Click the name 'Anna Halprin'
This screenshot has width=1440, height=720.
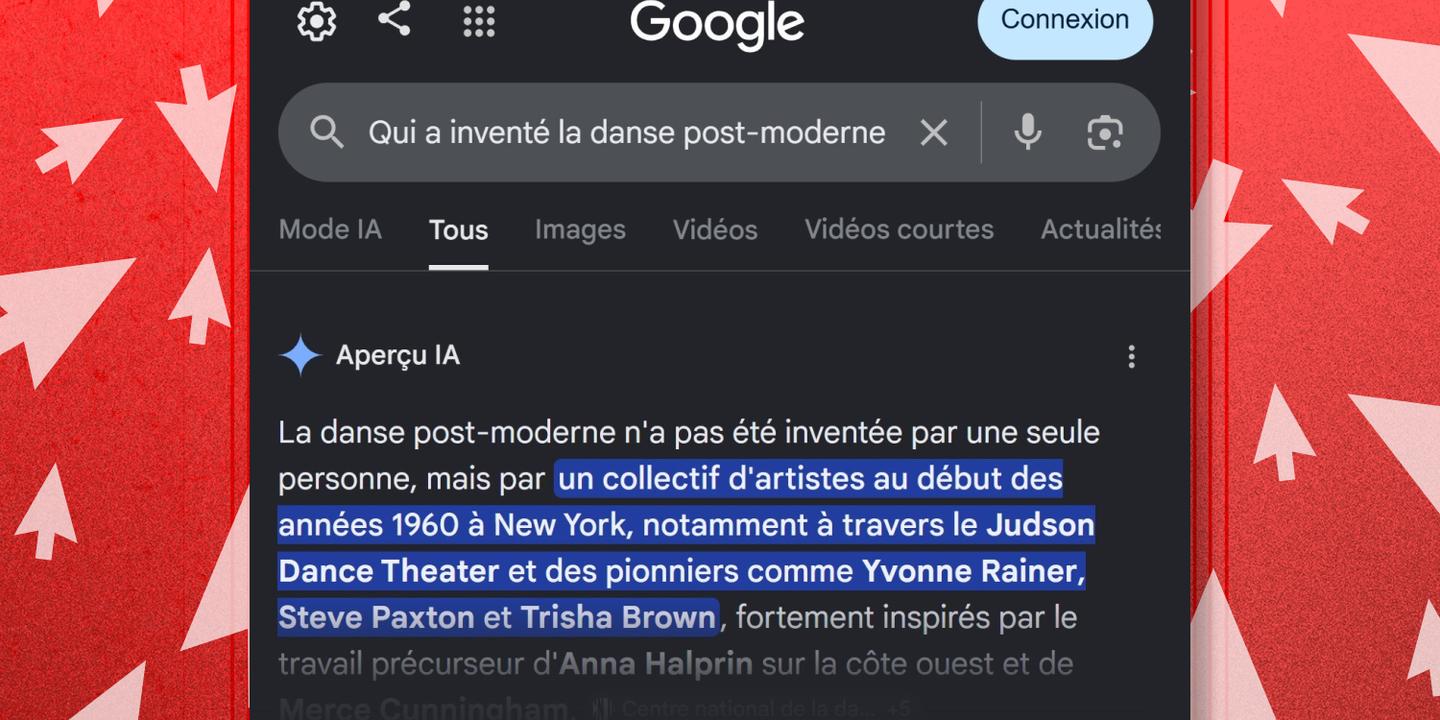point(656,663)
